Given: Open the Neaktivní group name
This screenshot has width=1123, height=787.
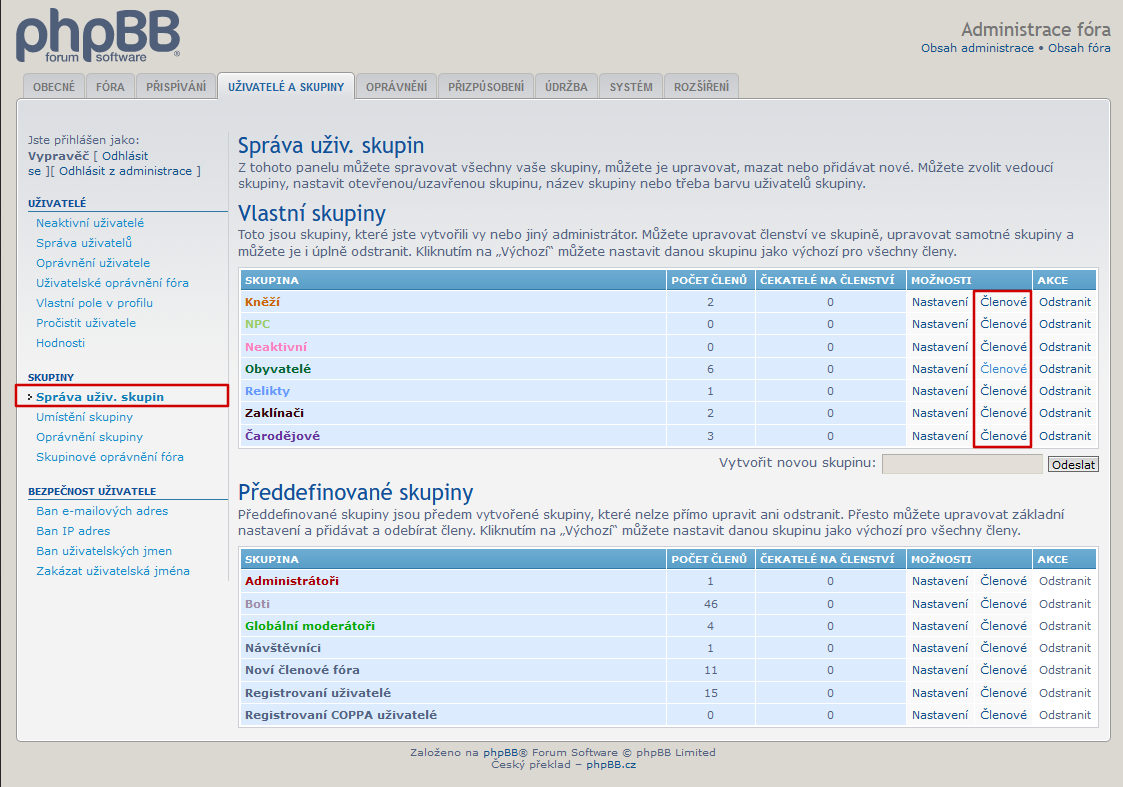Looking at the screenshot, I should tap(276, 347).
